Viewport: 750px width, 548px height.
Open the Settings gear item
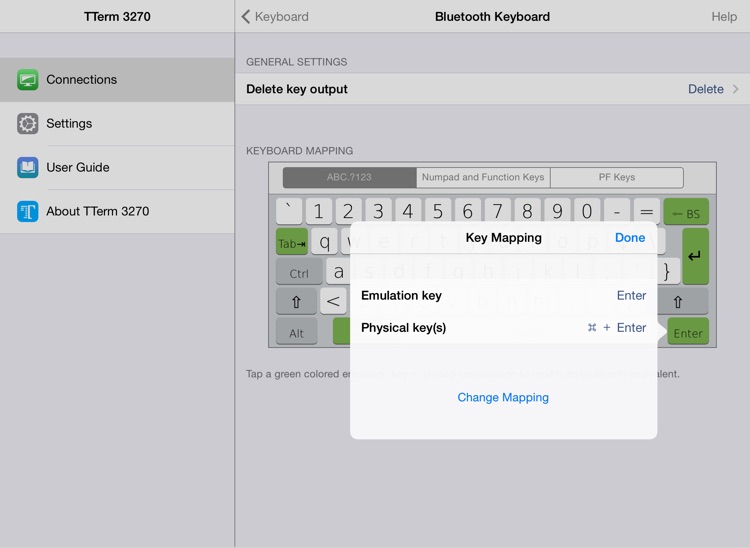click(28, 123)
